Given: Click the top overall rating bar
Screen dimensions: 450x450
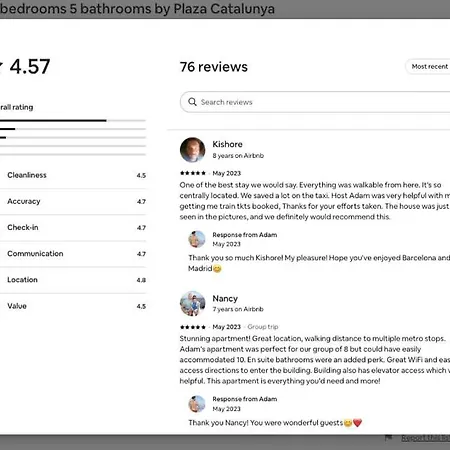Looking at the screenshot, I should [73, 120].
